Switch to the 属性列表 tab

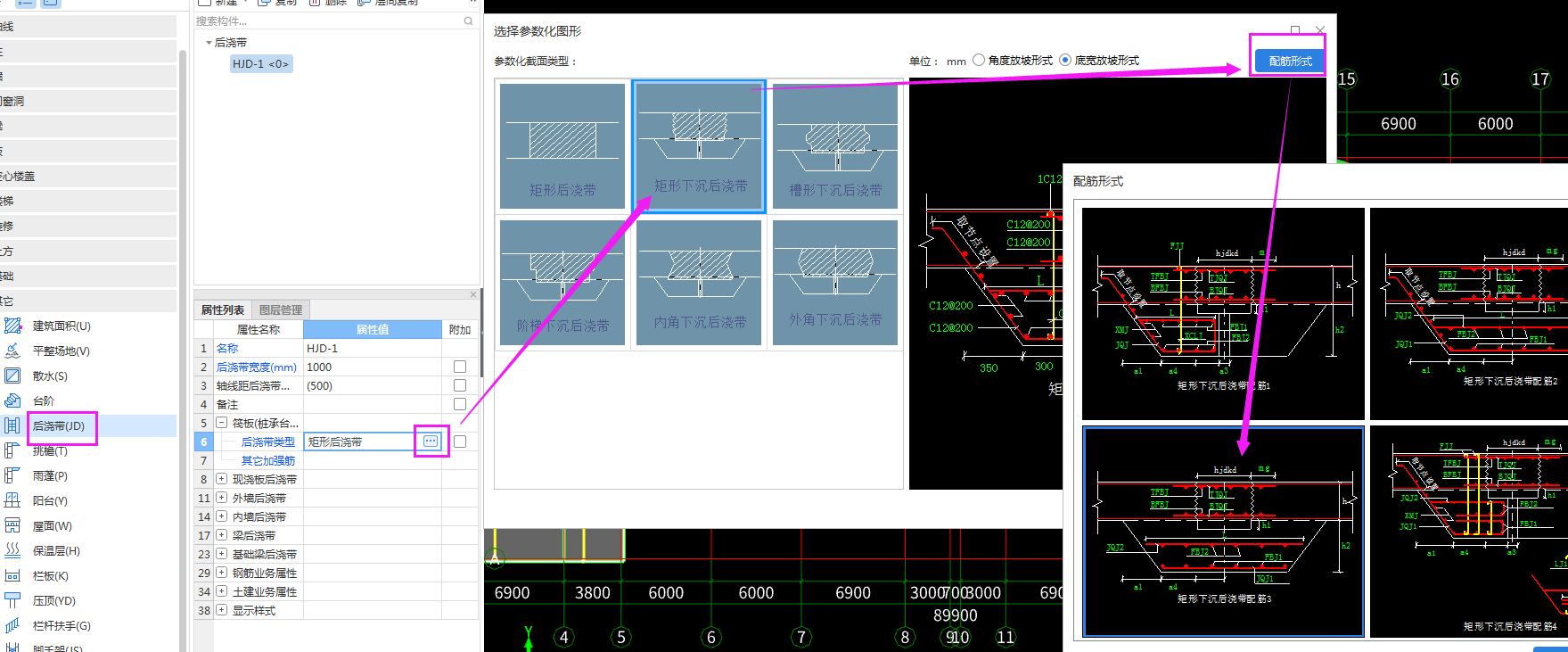pyautogui.click(x=222, y=309)
